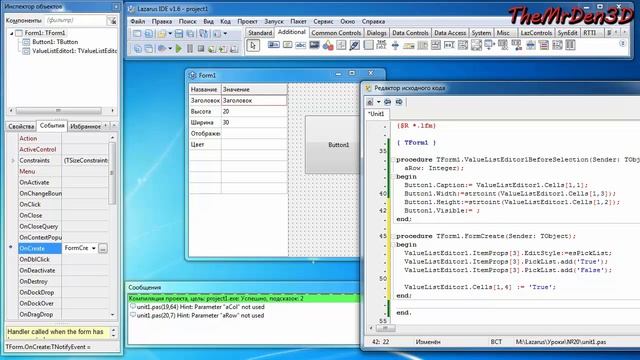
Task: Click the View Units toolbar icon
Action: pyautogui.click(x=138, y=48)
